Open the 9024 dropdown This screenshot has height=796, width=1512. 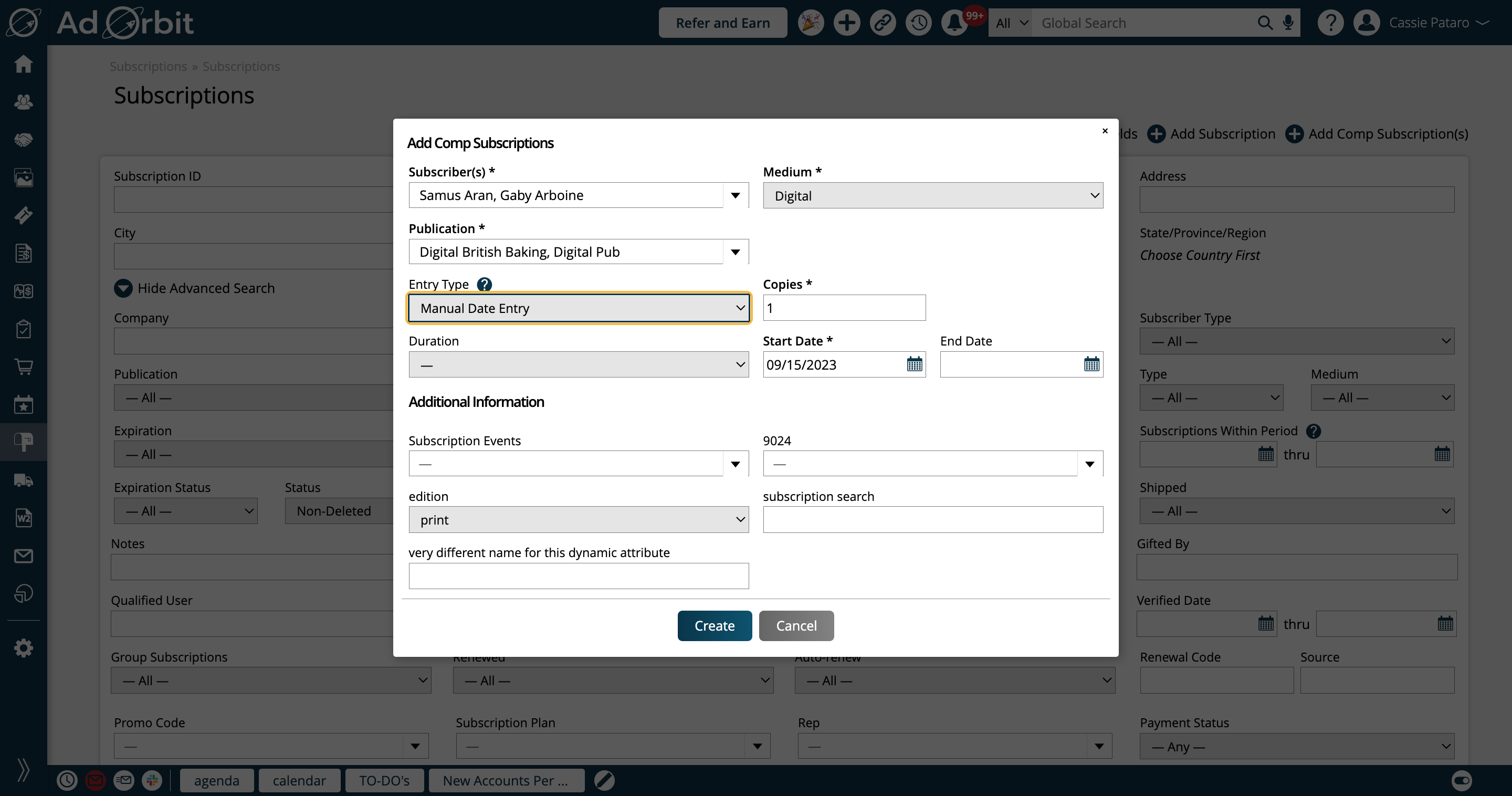(x=933, y=464)
